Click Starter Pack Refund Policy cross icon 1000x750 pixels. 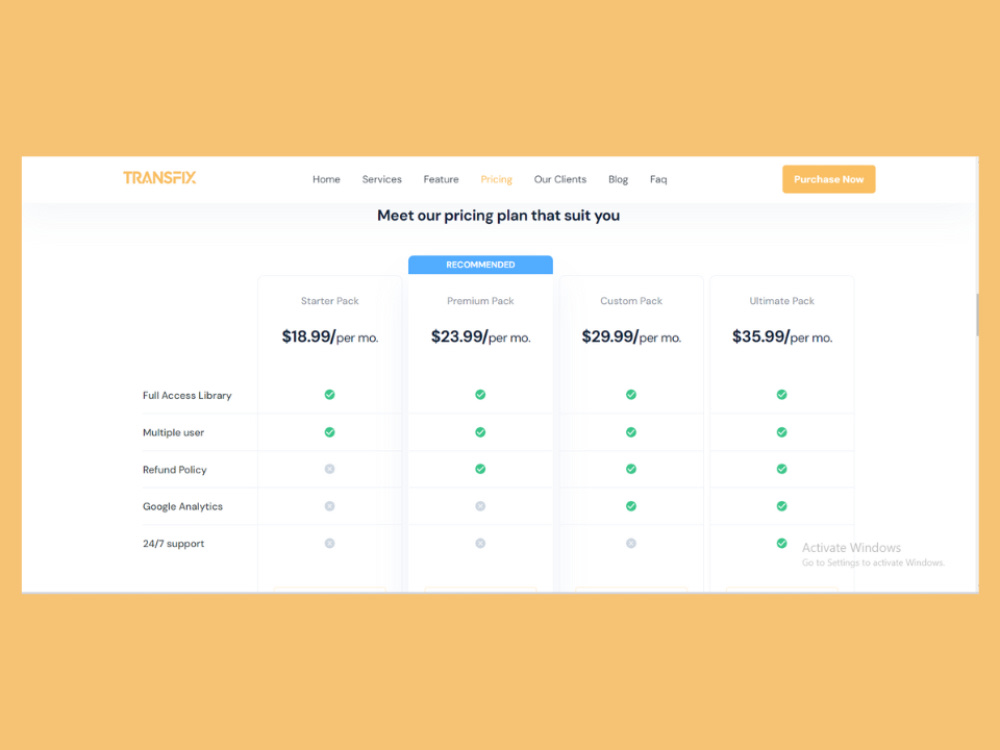pyautogui.click(x=330, y=469)
